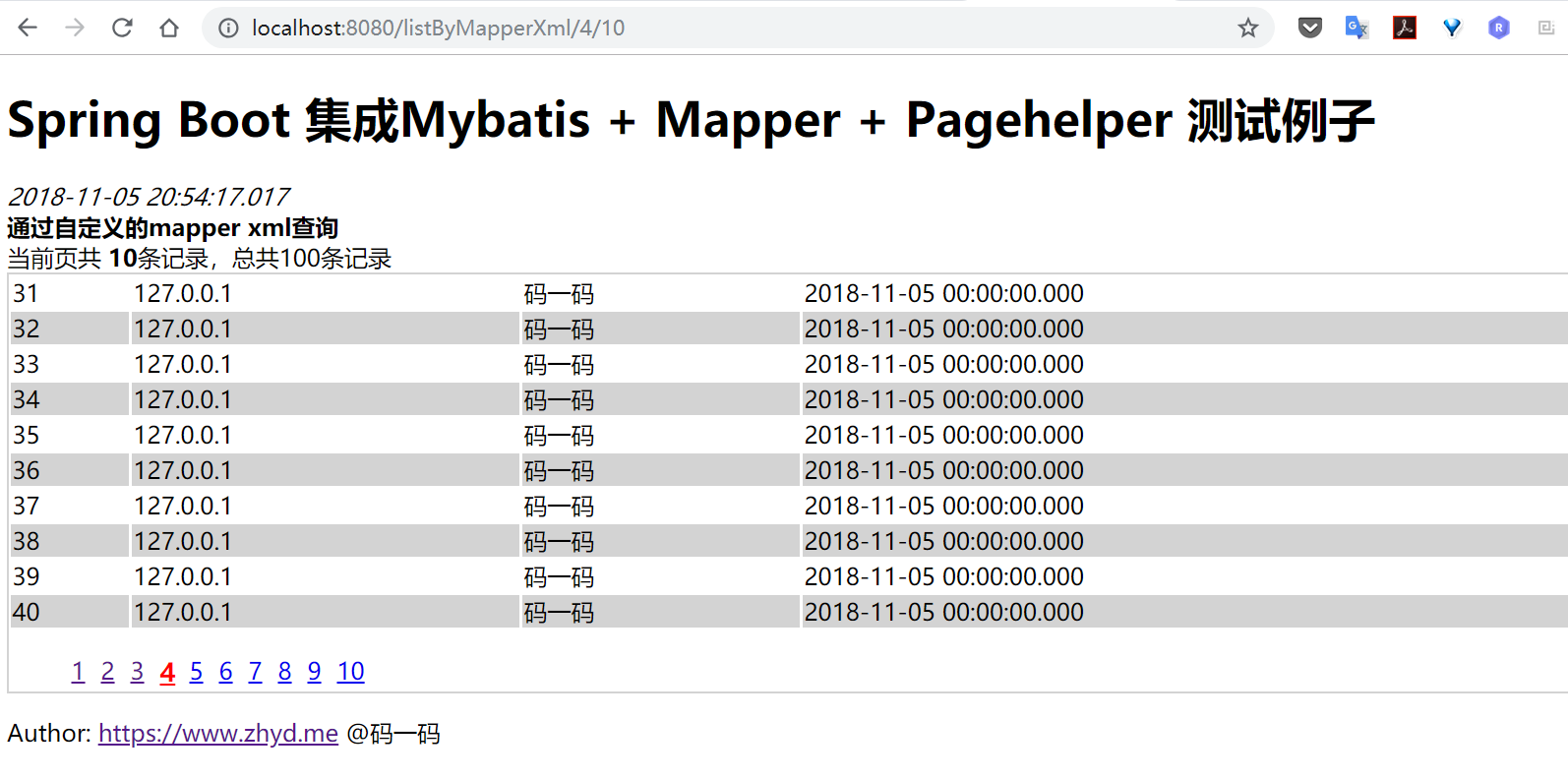
Task: Reload the current page
Action: point(122,28)
